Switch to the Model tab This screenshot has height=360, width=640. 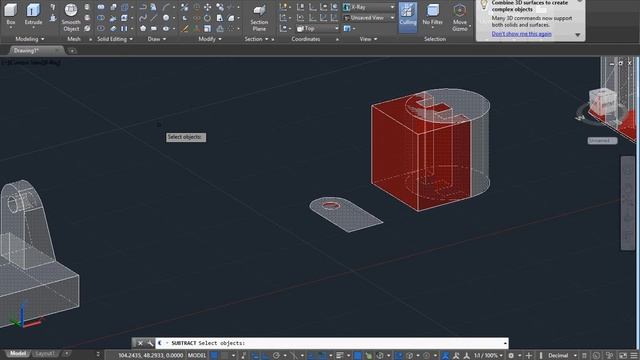pyautogui.click(x=18, y=353)
